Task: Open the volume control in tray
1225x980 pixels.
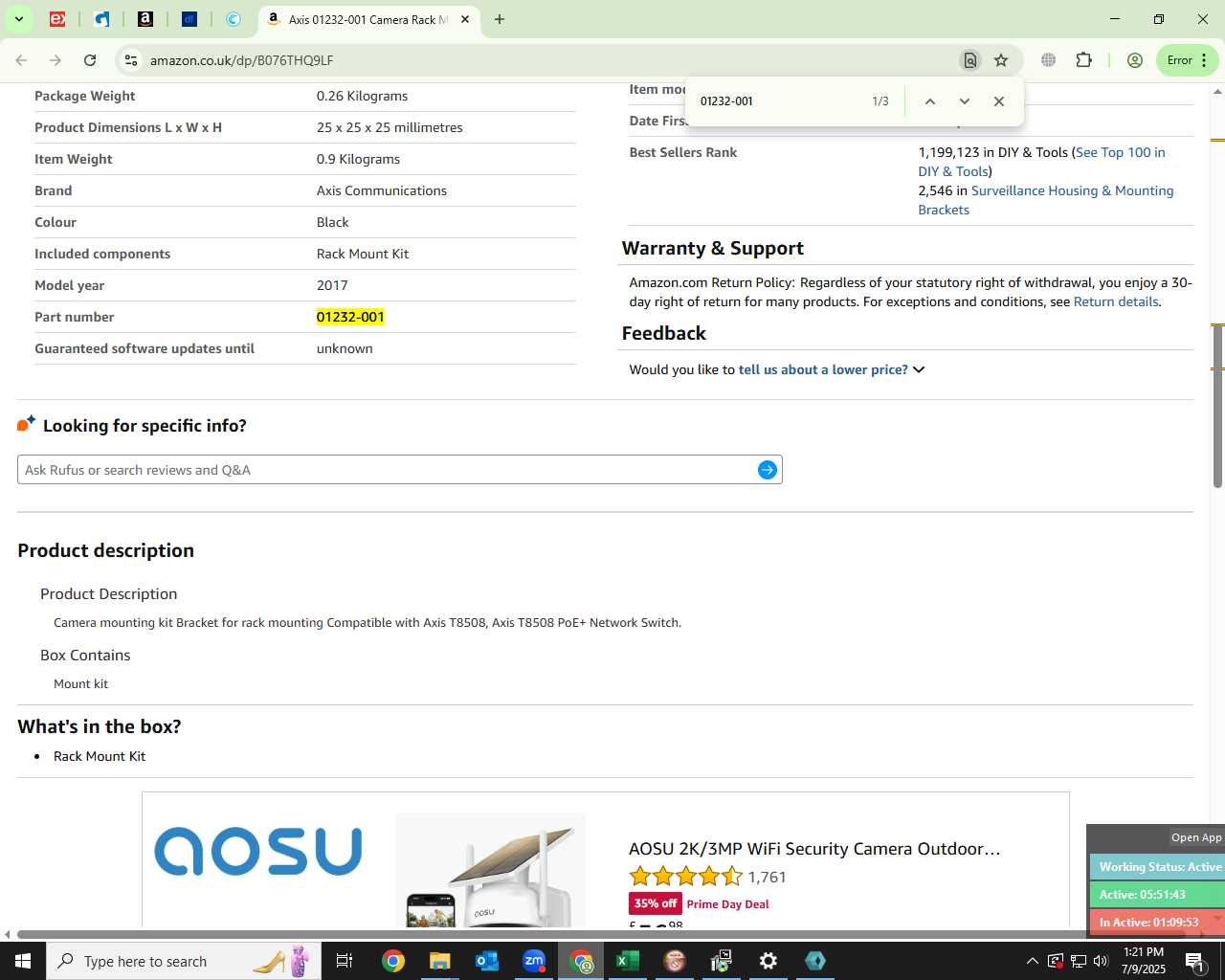Action: pyautogui.click(x=1101, y=961)
